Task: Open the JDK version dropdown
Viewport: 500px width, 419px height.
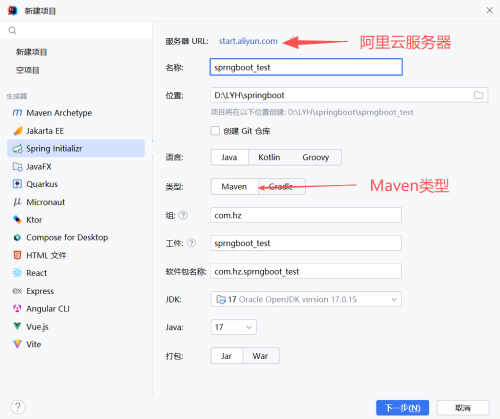Action: pos(306,299)
